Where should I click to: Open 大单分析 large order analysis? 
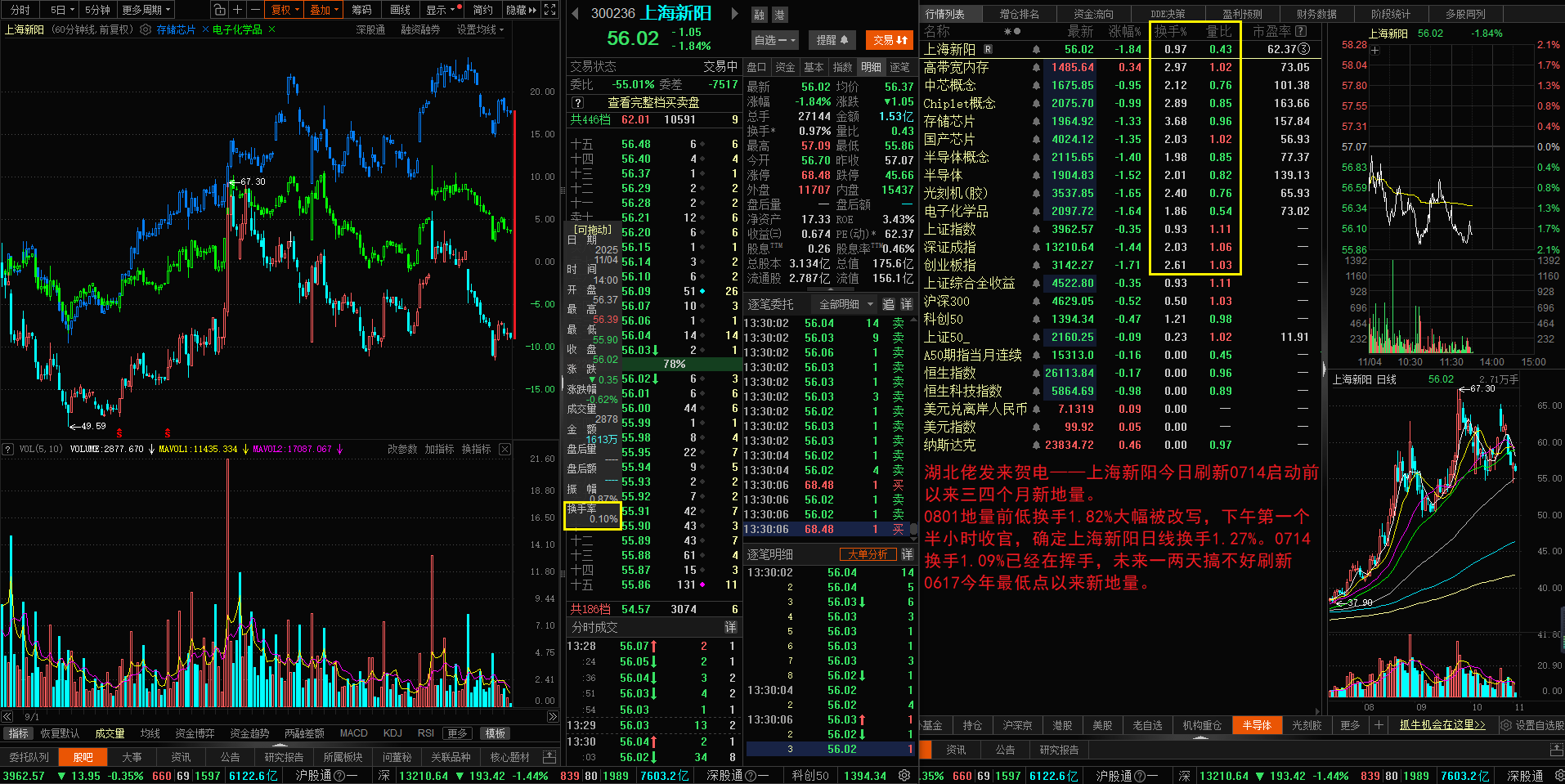tap(867, 554)
